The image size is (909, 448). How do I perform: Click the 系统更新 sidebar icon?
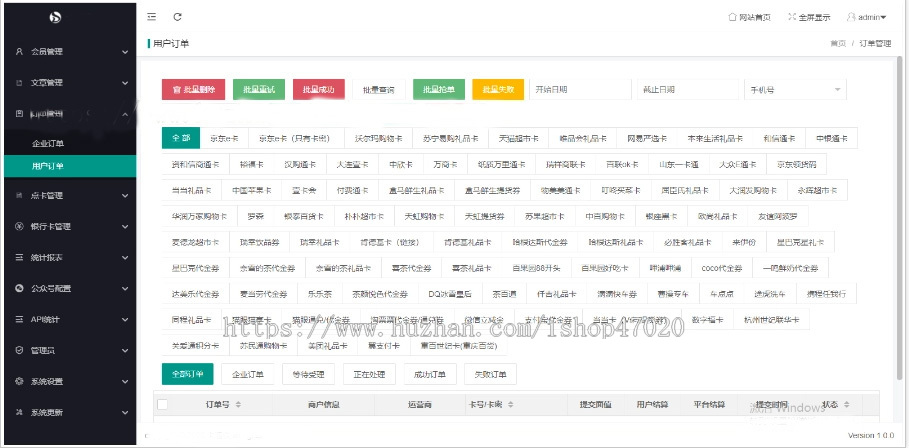point(19,412)
